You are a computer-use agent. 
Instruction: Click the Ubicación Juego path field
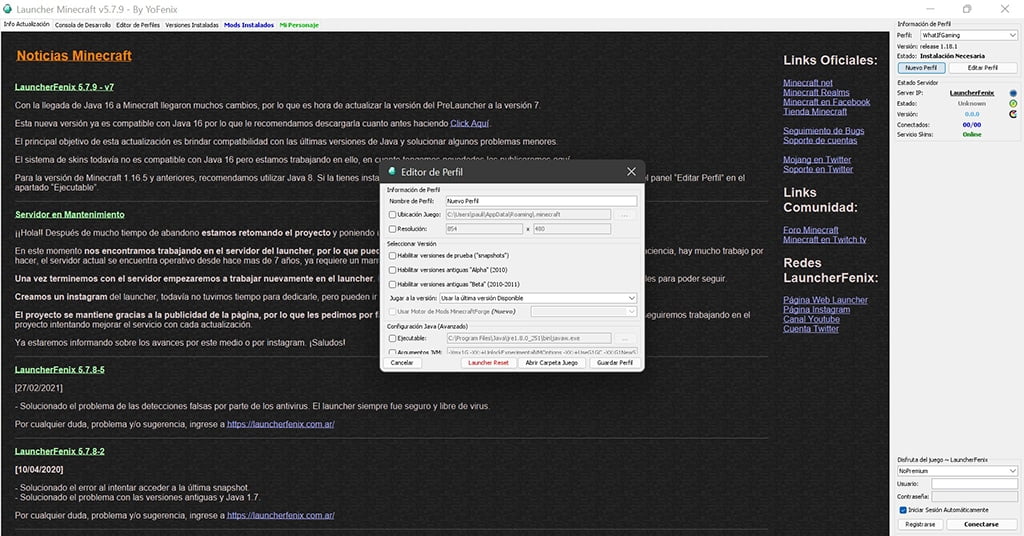click(x=529, y=215)
